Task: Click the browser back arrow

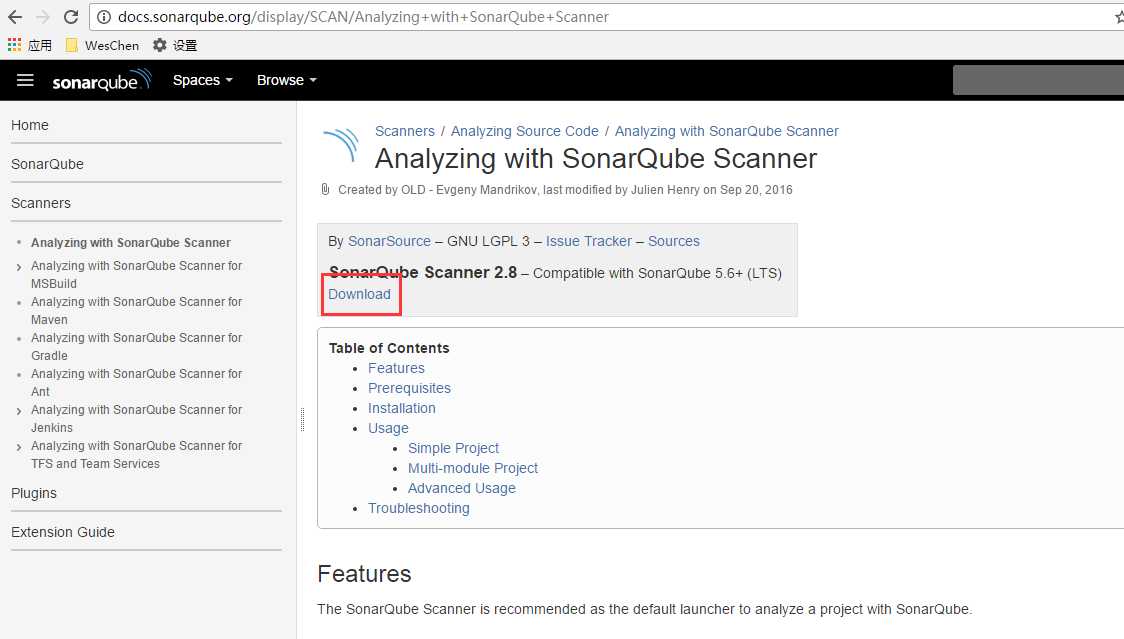Action: pyautogui.click(x=14, y=16)
